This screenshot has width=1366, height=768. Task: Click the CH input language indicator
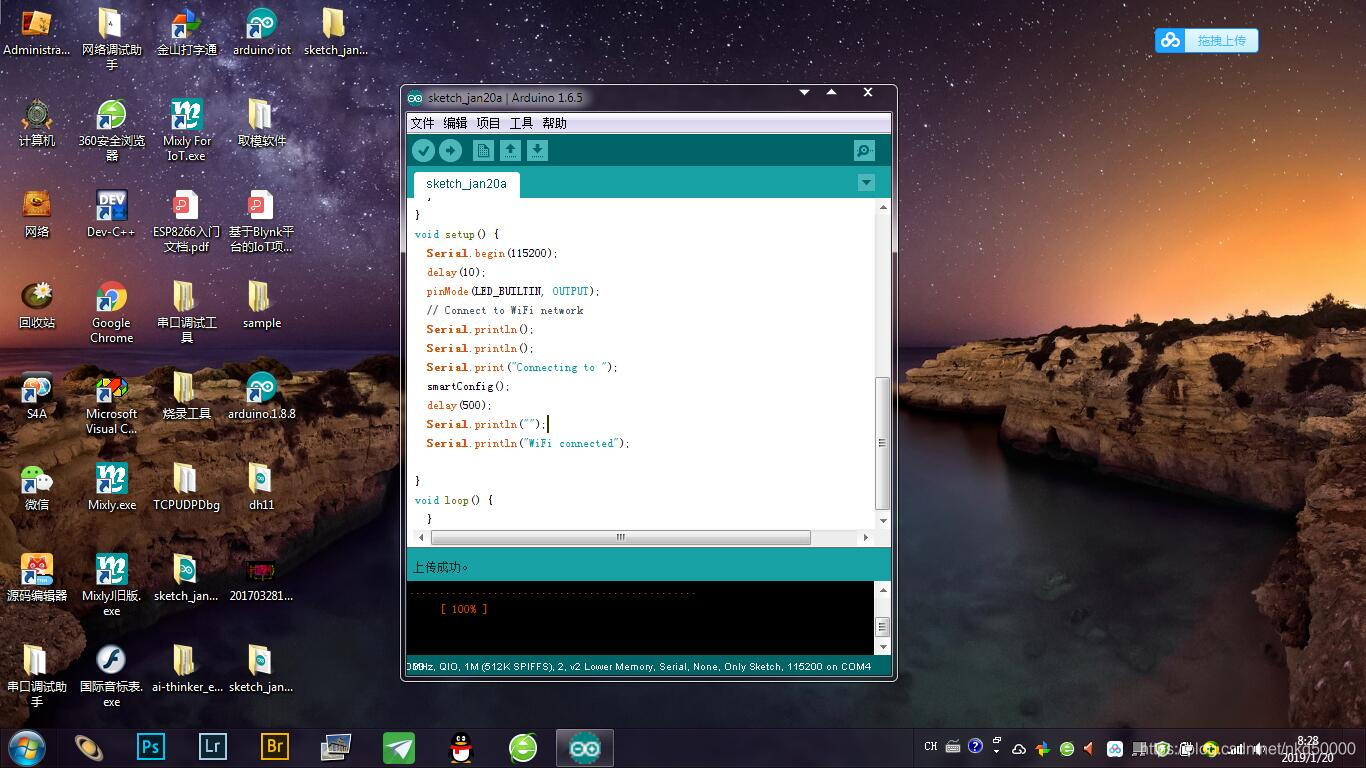point(930,747)
